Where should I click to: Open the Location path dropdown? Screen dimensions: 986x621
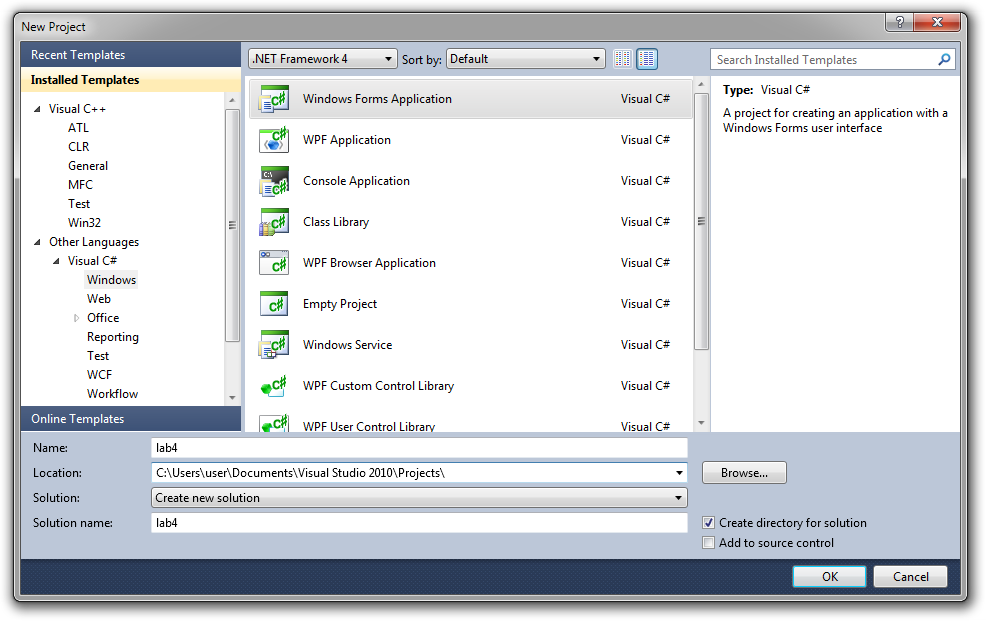tap(679, 473)
